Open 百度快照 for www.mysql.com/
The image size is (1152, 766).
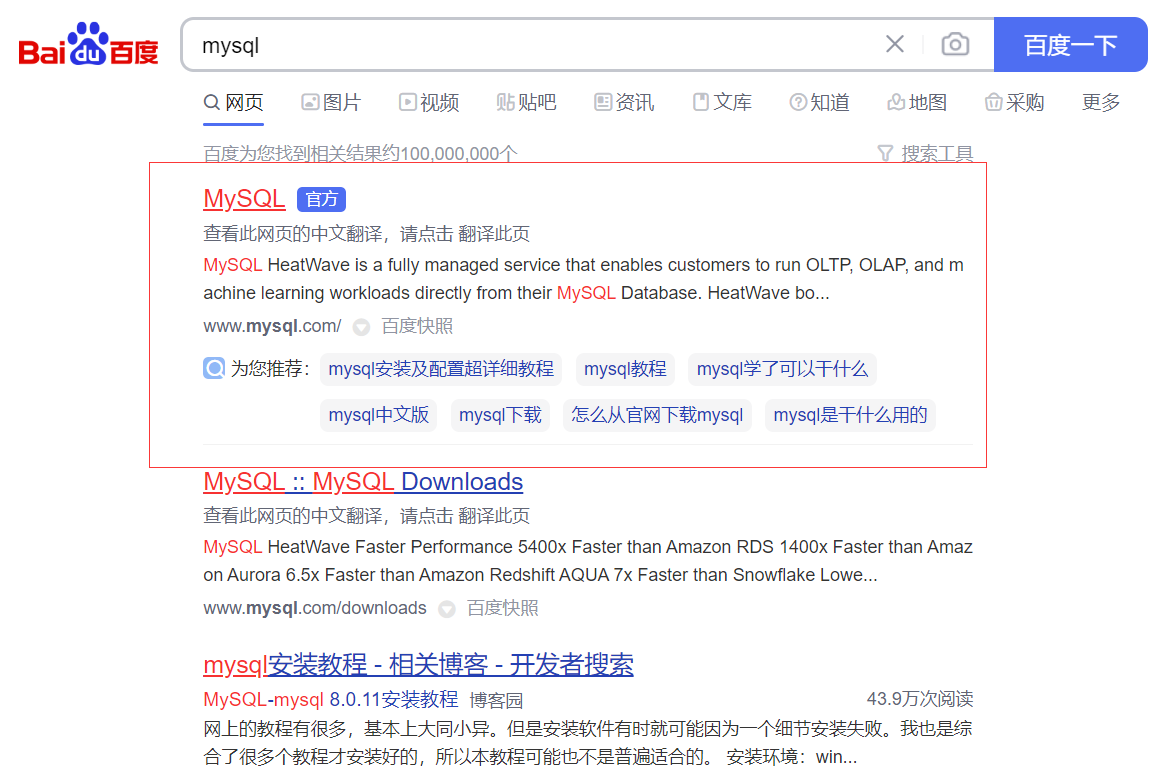[x=417, y=325]
